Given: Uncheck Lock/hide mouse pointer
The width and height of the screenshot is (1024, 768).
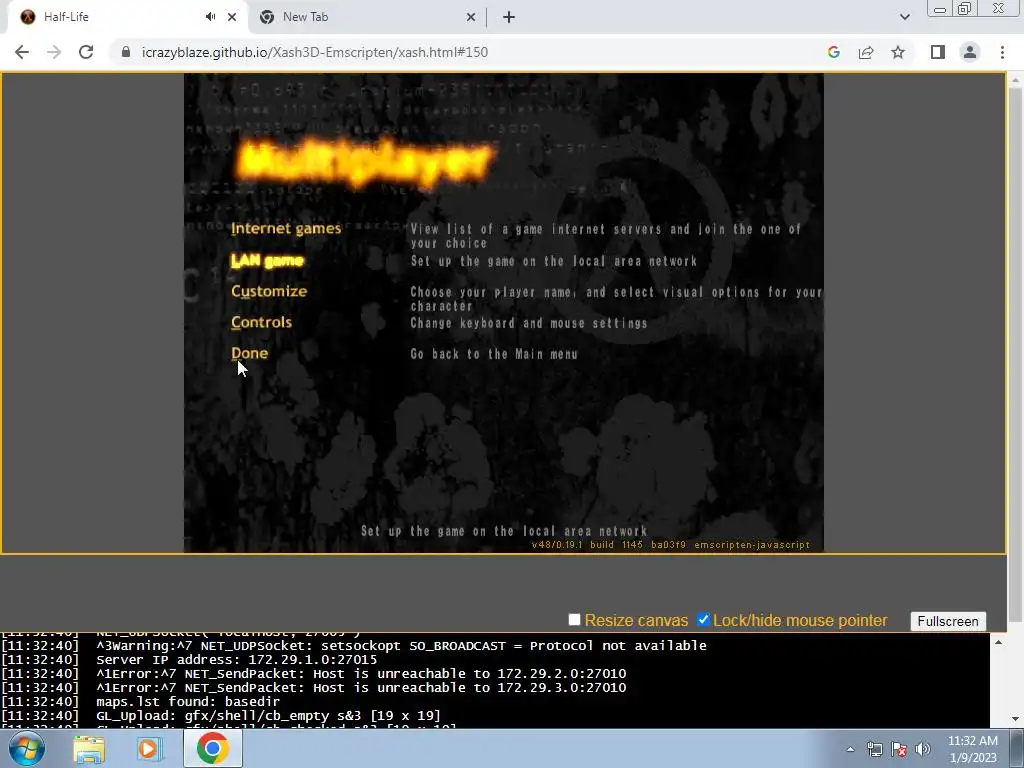Looking at the screenshot, I should point(703,619).
